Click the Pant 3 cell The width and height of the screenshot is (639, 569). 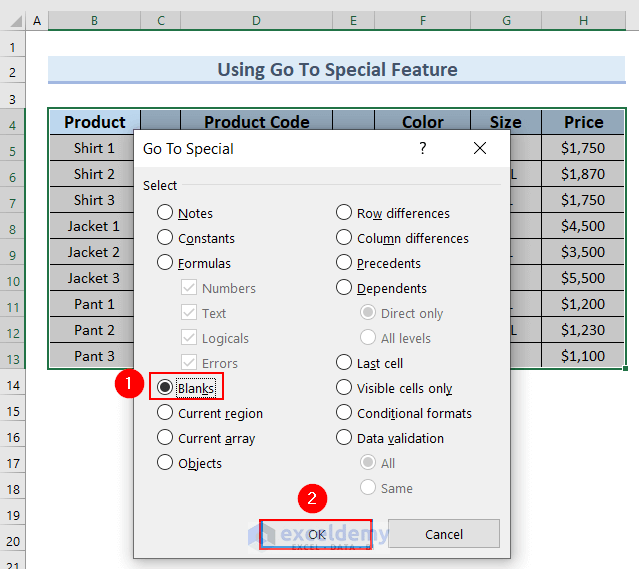(x=94, y=356)
